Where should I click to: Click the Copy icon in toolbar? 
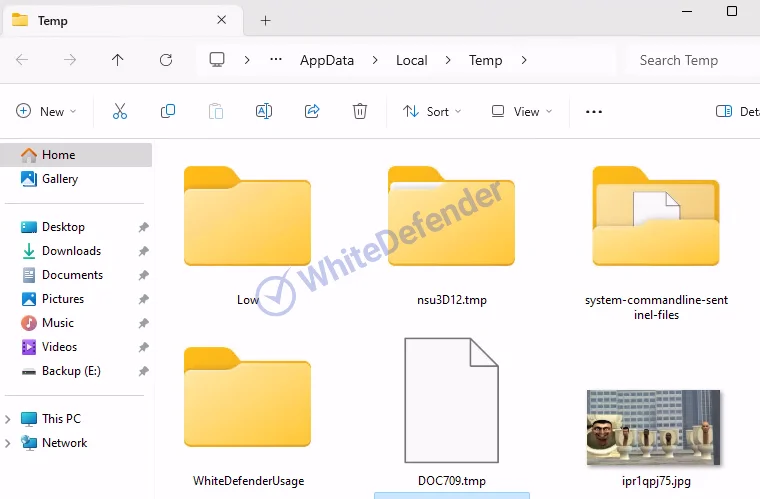[x=168, y=112]
